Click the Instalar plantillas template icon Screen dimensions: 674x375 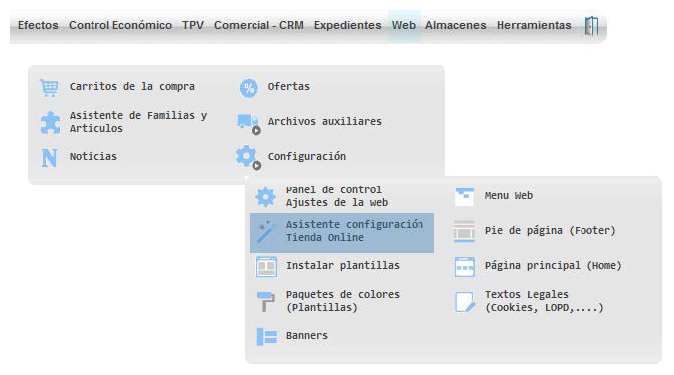(x=266, y=267)
